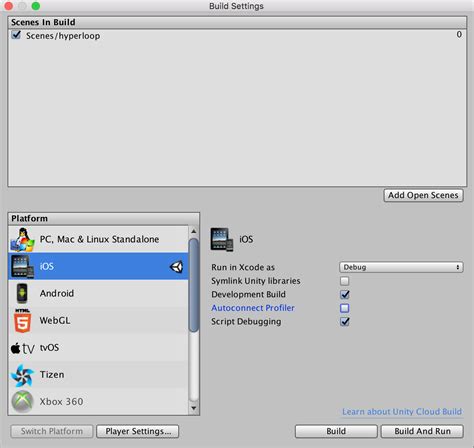
Task: Click the Build And Run button
Action: point(422,431)
